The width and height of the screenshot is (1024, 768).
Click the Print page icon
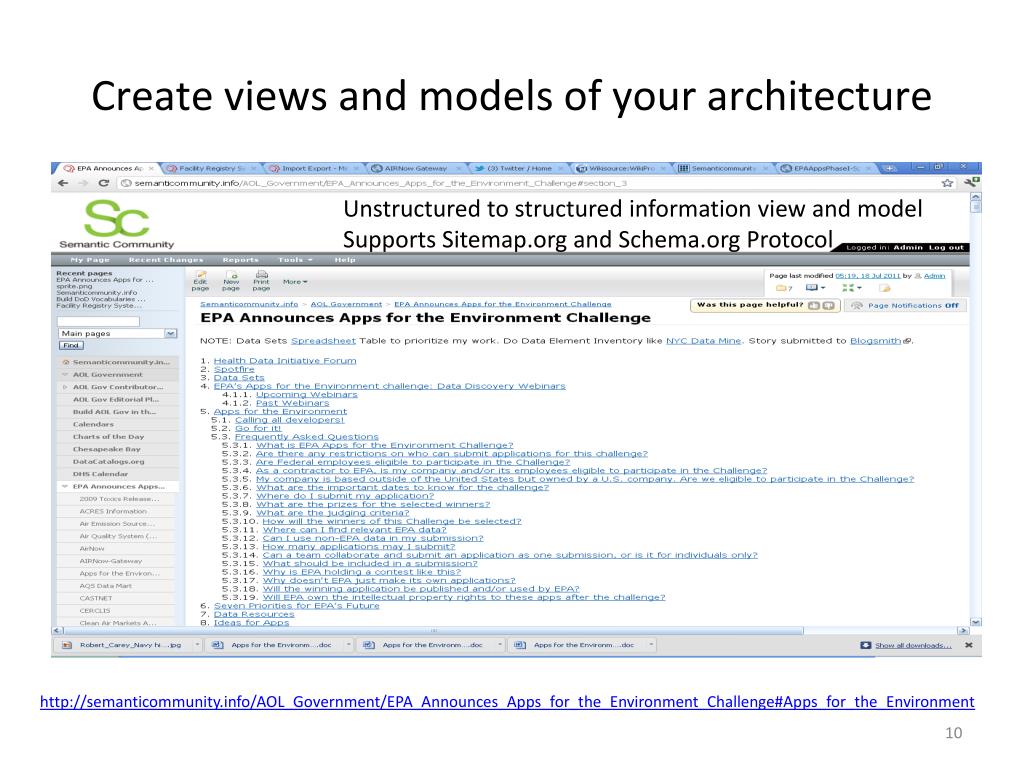point(261,281)
